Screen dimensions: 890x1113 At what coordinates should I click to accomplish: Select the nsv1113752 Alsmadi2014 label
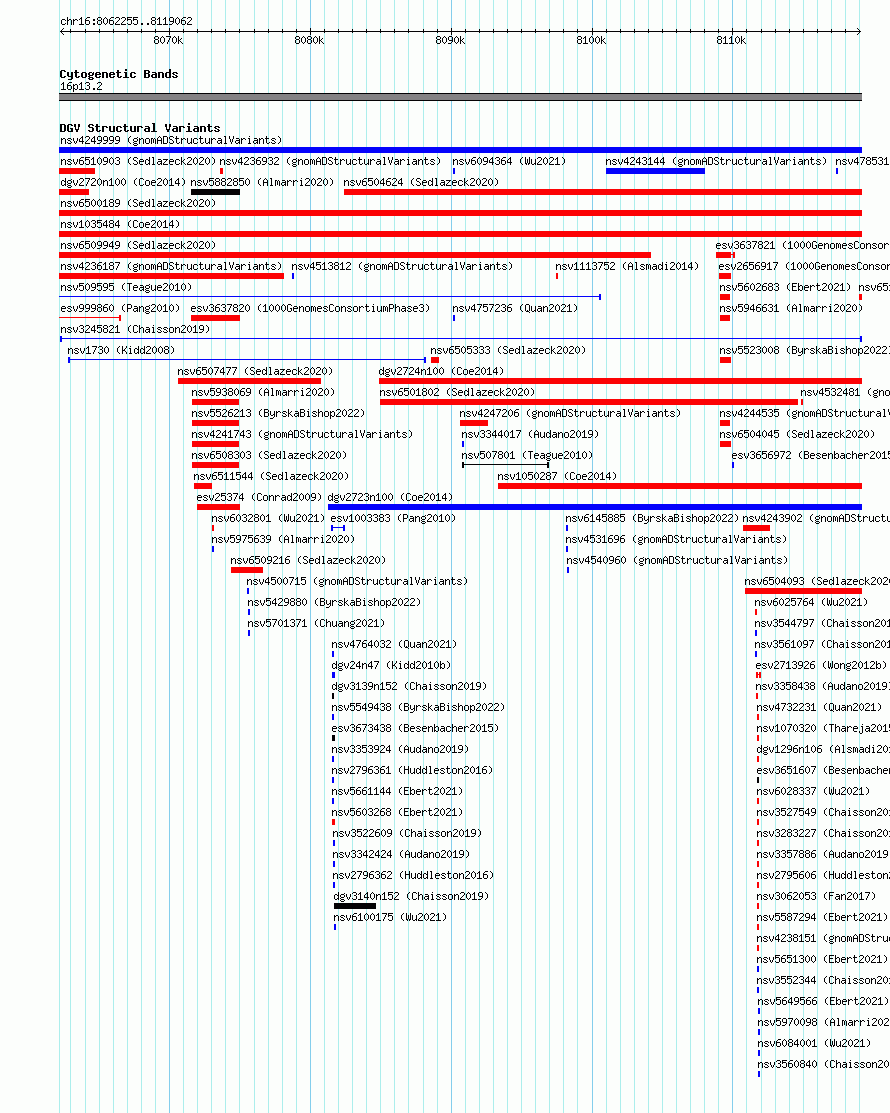[x=627, y=266]
